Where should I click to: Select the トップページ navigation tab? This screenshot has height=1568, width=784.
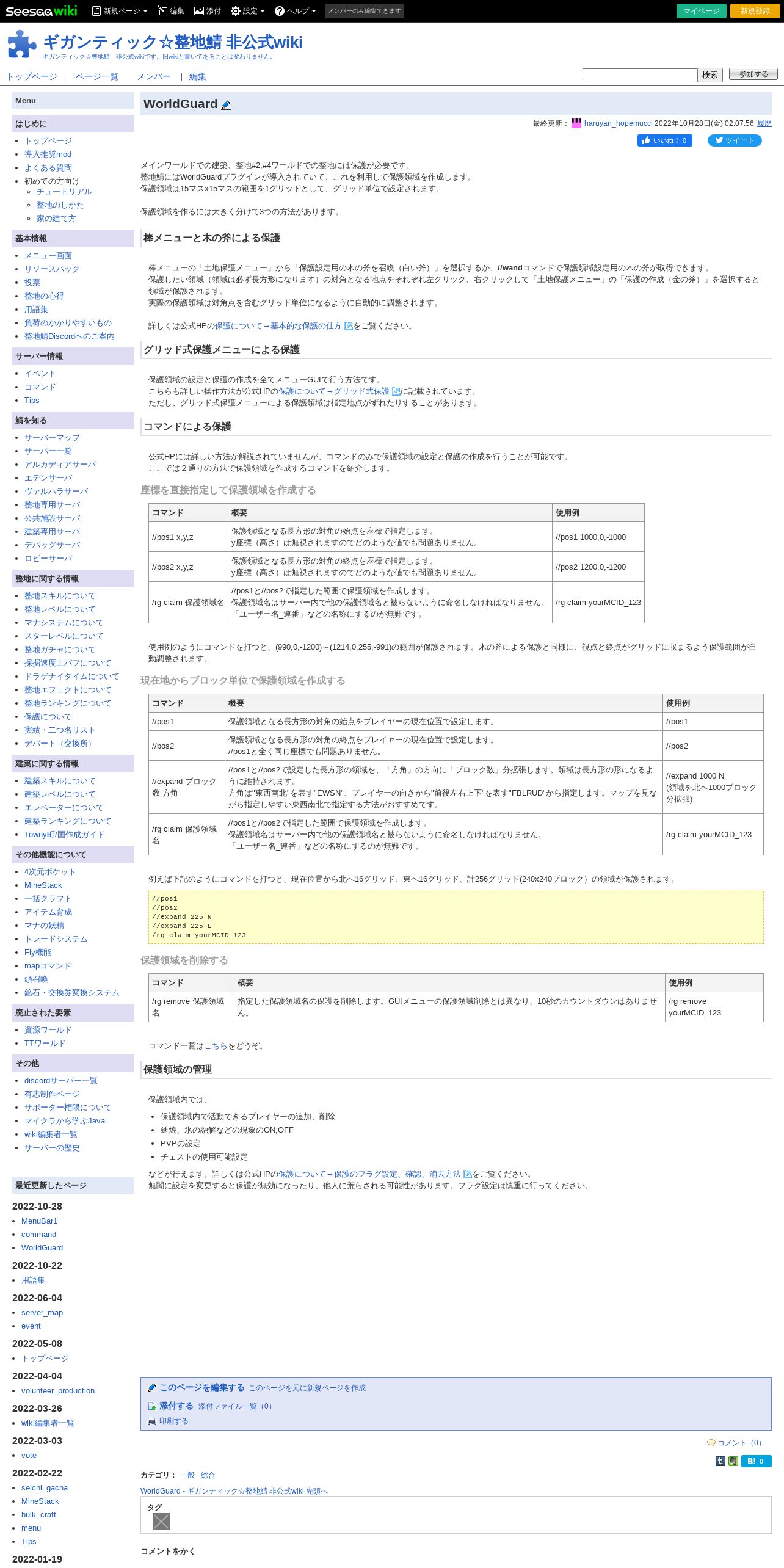(32, 76)
